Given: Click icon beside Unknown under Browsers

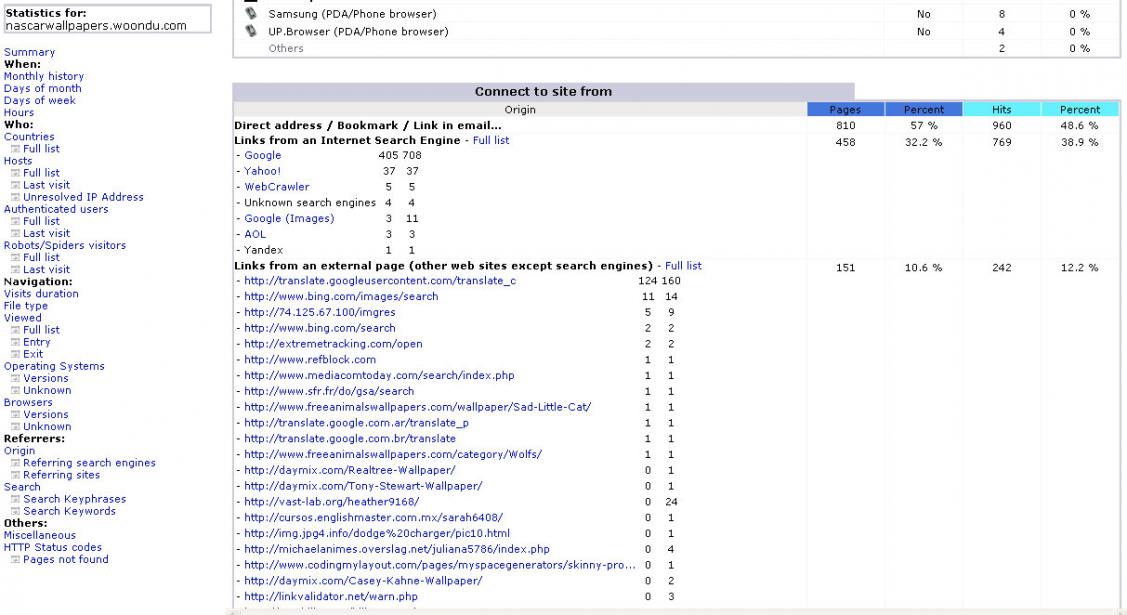Looking at the screenshot, I should pyautogui.click(x=15, y=427).
